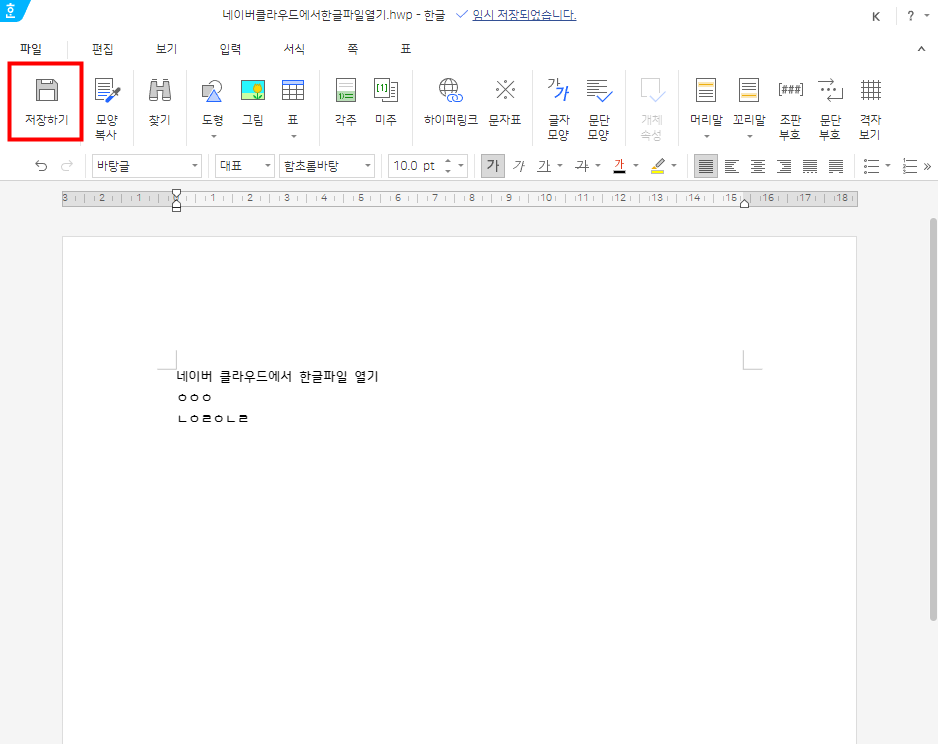Click the 임시 저장되었습니다 link
This screenshot has height=744, width=938.
tap(524, 16)
